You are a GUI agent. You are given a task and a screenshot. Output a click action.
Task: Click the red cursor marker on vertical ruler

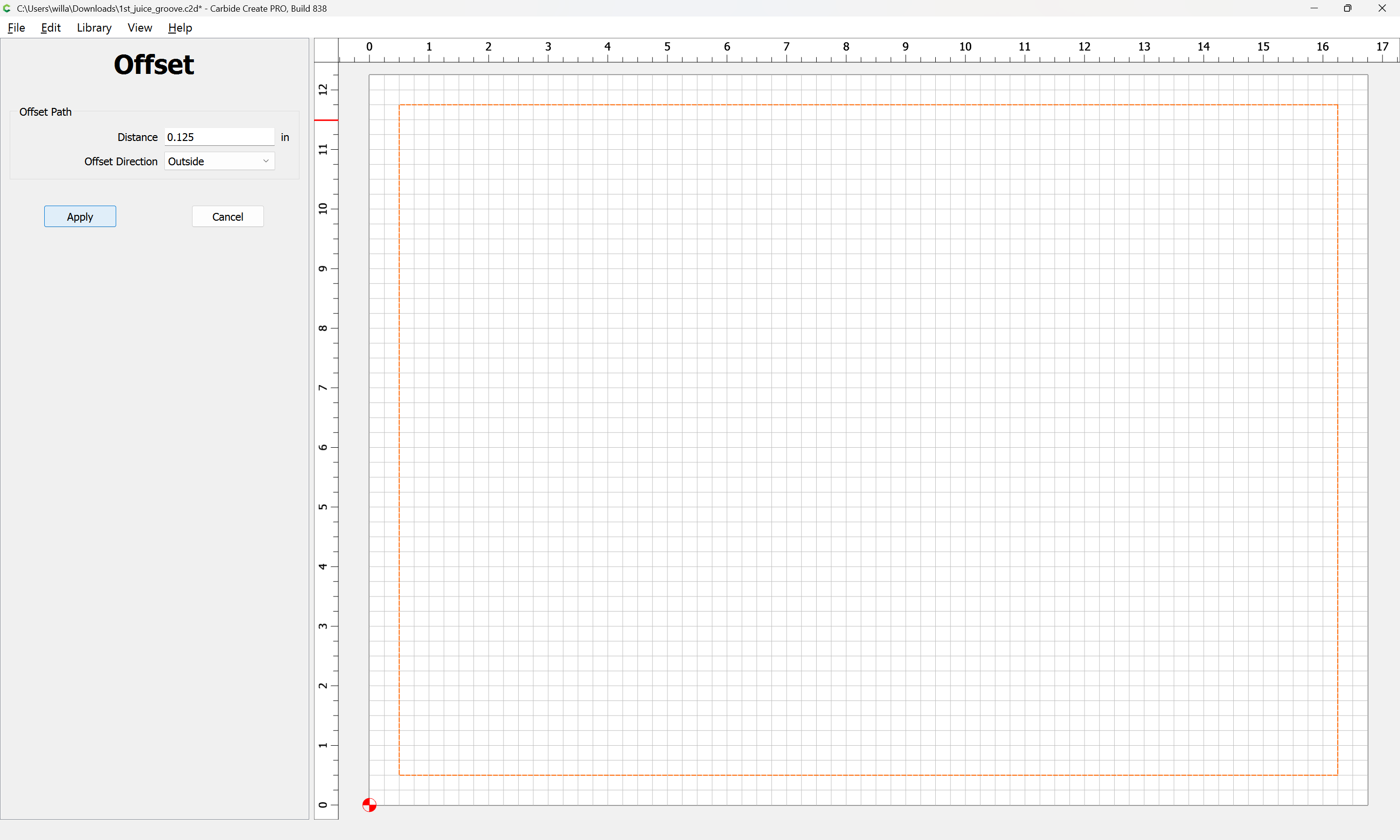coord(326,120)
